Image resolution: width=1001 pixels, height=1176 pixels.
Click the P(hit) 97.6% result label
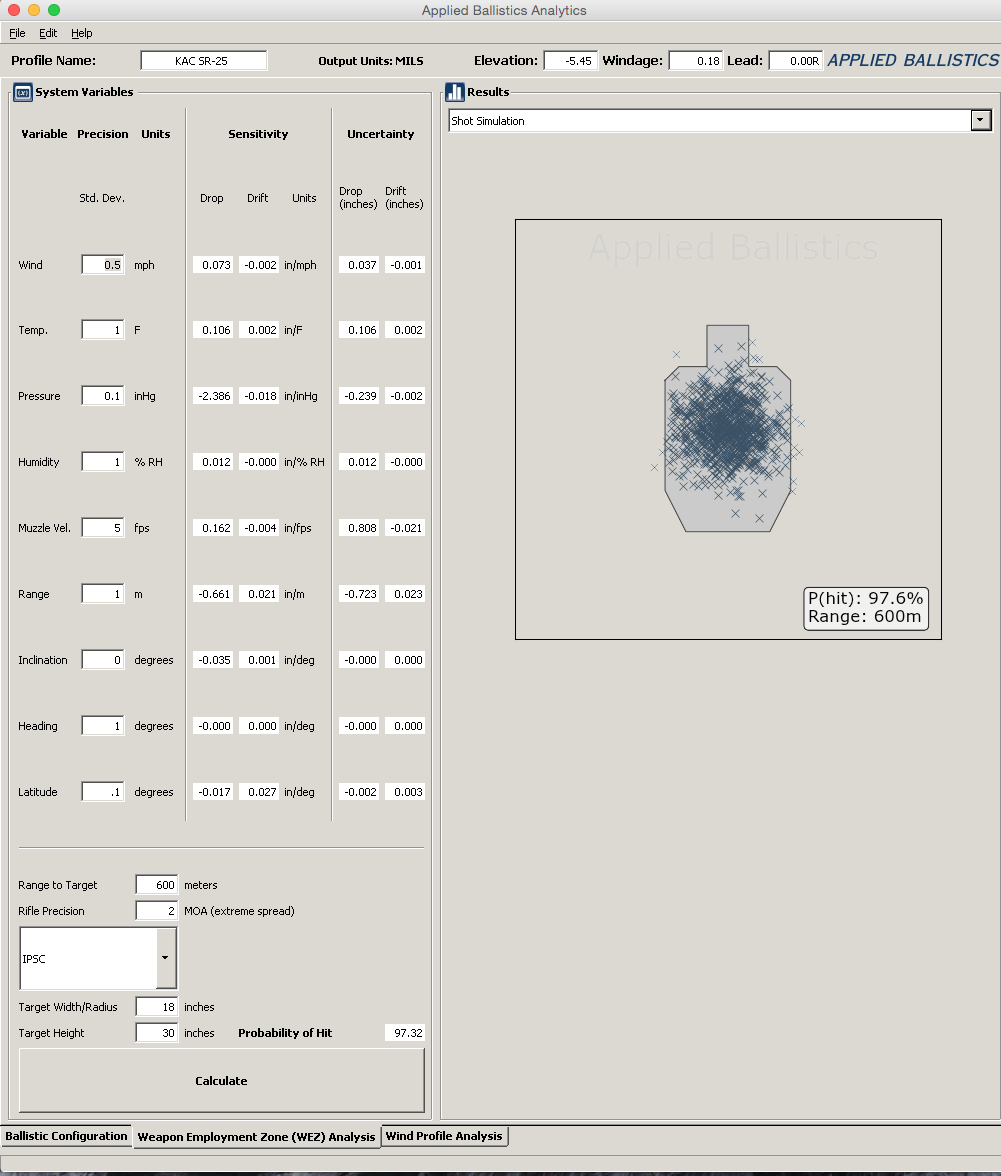click(x=865, y=598)
